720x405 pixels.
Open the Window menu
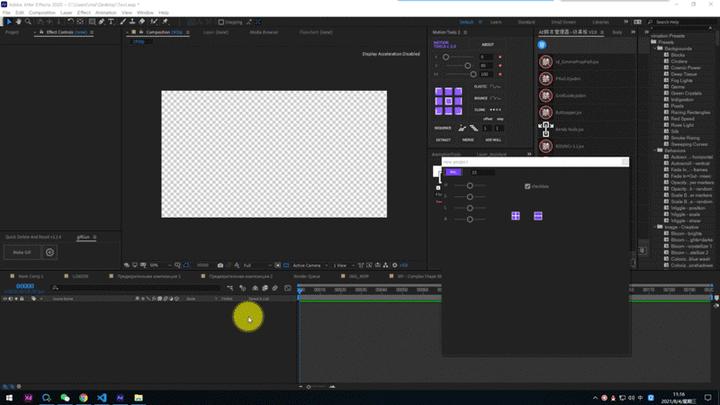(145, 12)
